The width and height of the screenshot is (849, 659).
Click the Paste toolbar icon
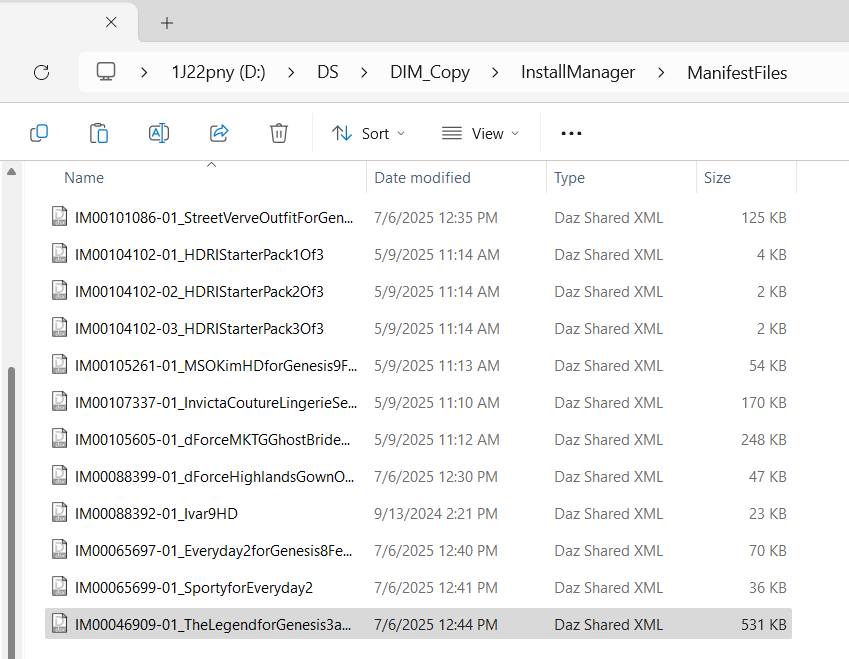(99, 133)
